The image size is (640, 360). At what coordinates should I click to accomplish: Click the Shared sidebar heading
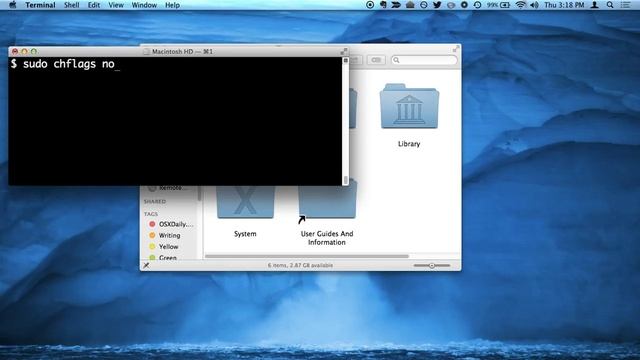click(155, 202)
